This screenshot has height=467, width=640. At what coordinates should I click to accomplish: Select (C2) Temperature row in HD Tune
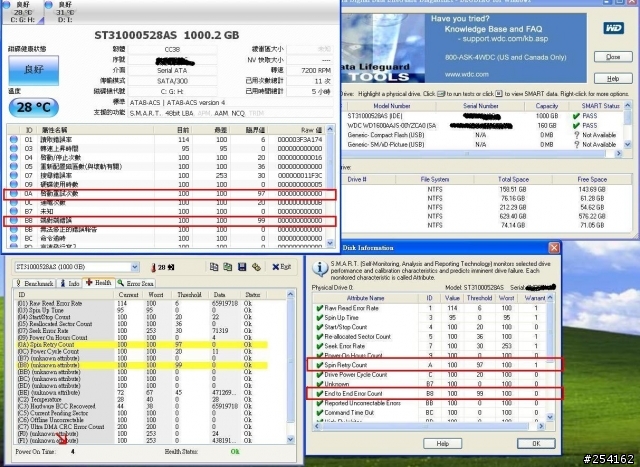142,399
